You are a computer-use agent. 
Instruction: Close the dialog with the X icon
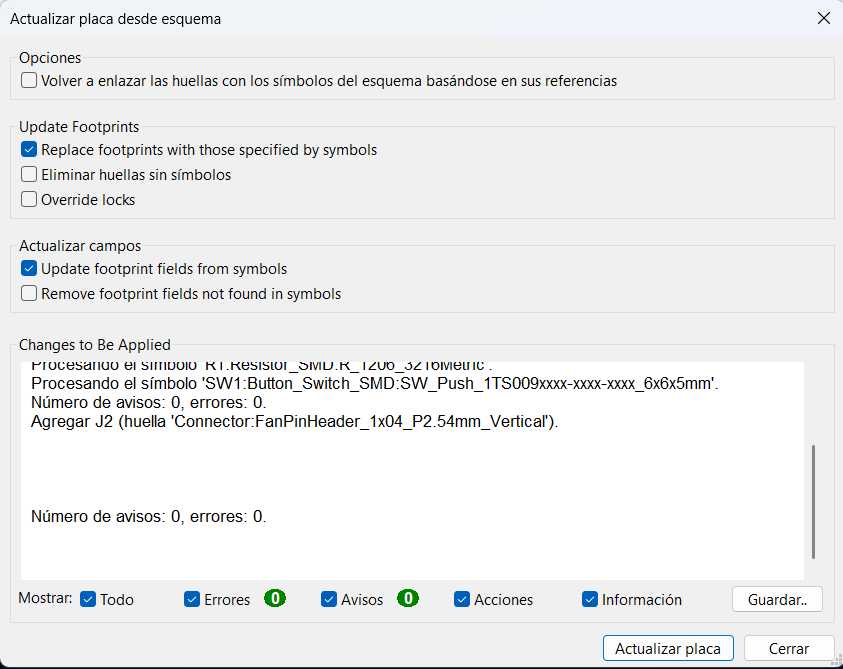pyautogui.click(x=823, y=18)
